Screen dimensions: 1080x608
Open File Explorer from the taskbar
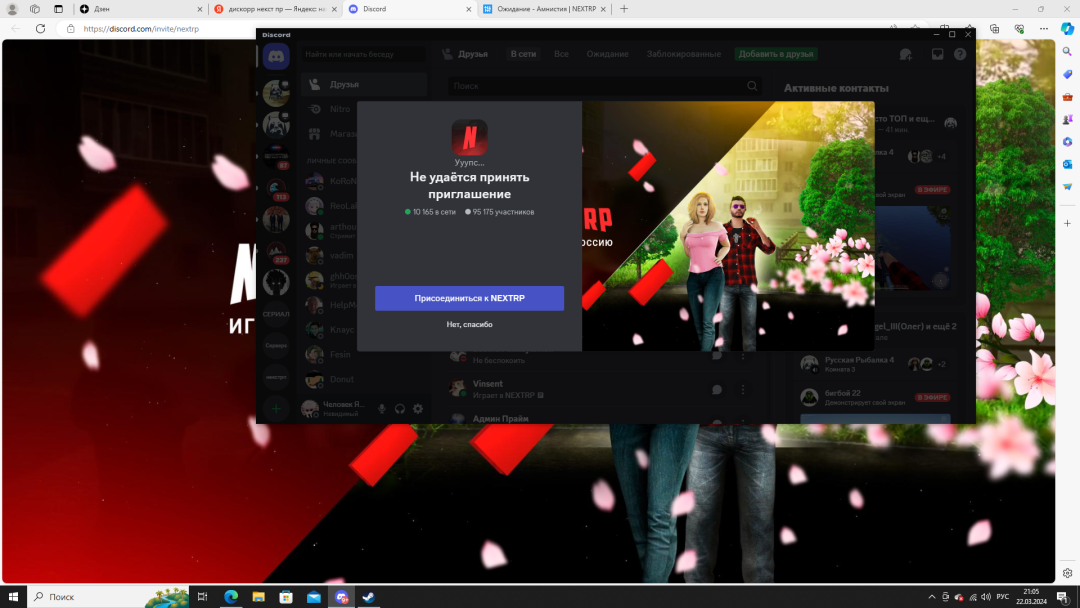point(258,597)
